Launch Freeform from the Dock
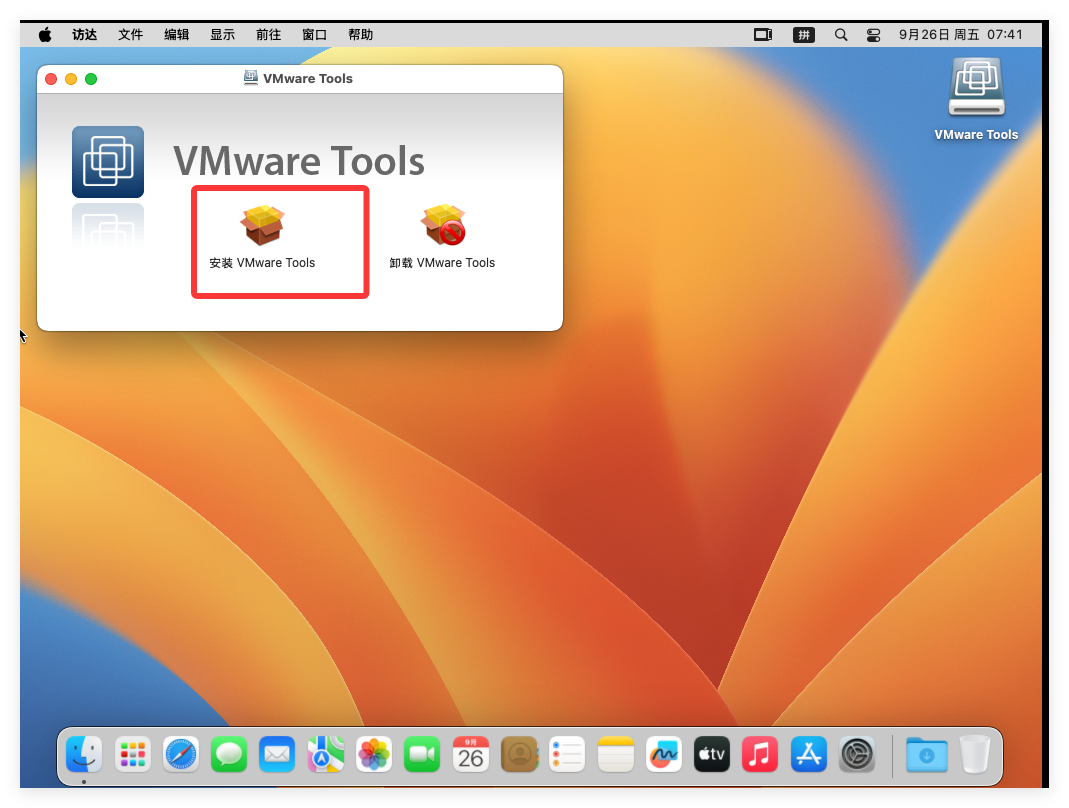 (663, 754)
